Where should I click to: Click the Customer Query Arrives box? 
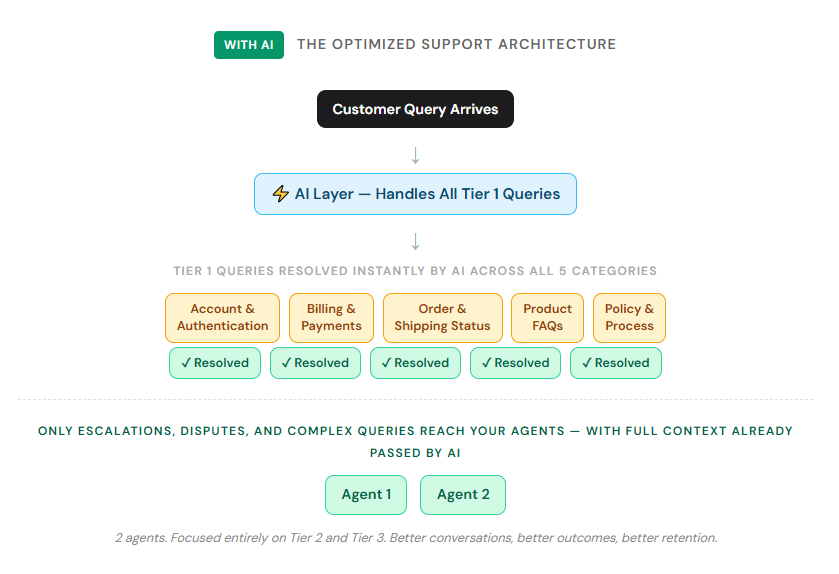tap(415, 109)
